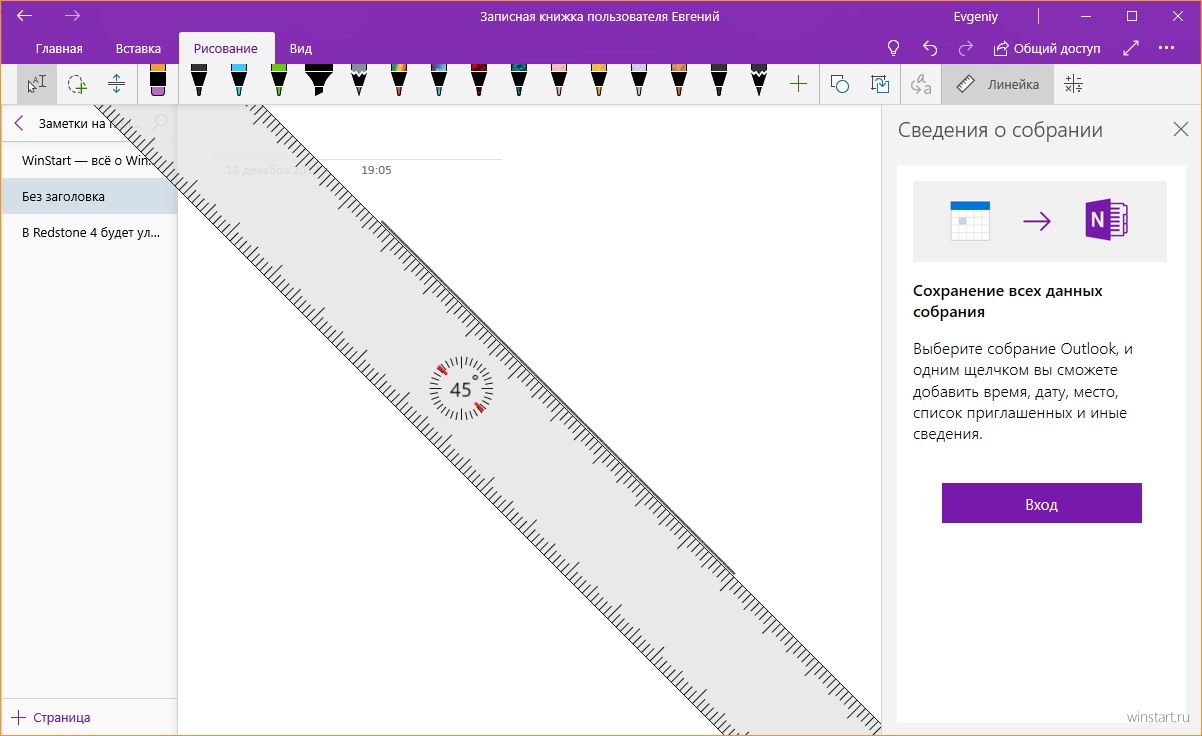Select the green pen
This screenshot has width=1202, height=736.
point(278,81)
